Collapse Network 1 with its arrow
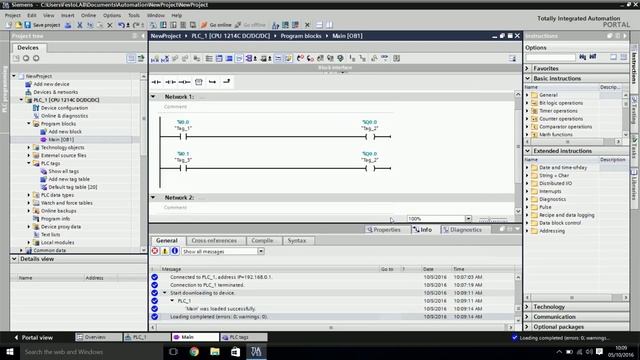This screenshot has width=640, height=360. 153,97
